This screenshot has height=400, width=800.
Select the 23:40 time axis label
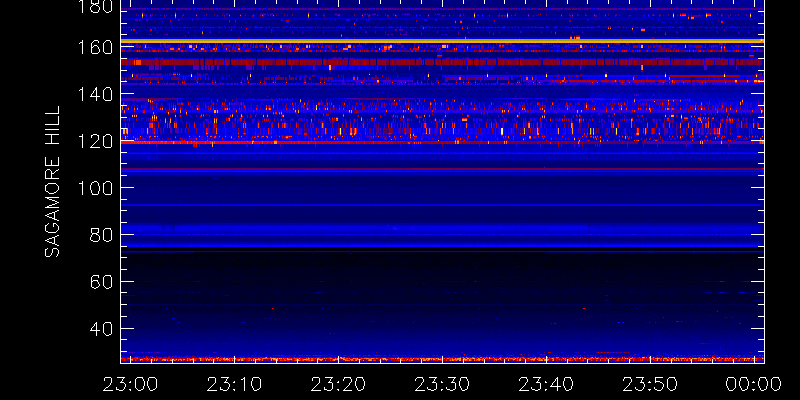[x=546, y=384]
